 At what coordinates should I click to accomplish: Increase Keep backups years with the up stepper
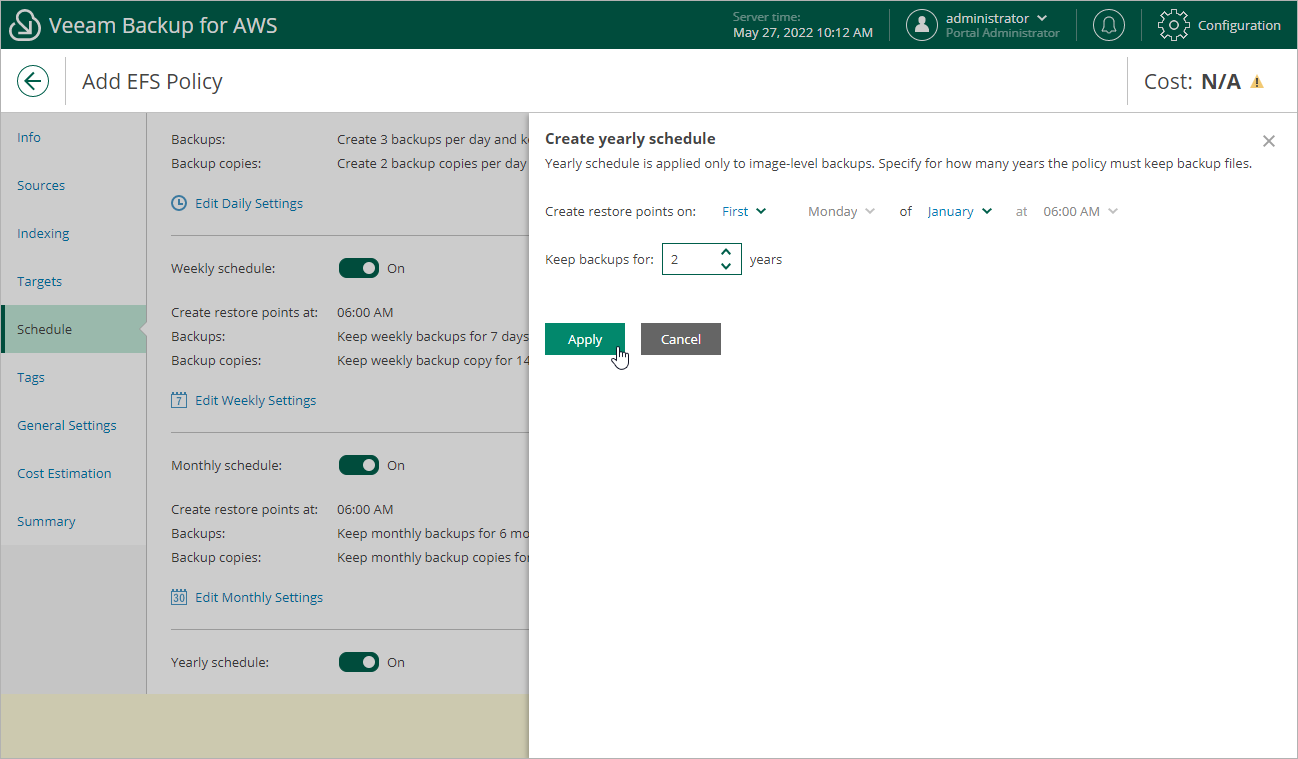(x=727, y=252)
